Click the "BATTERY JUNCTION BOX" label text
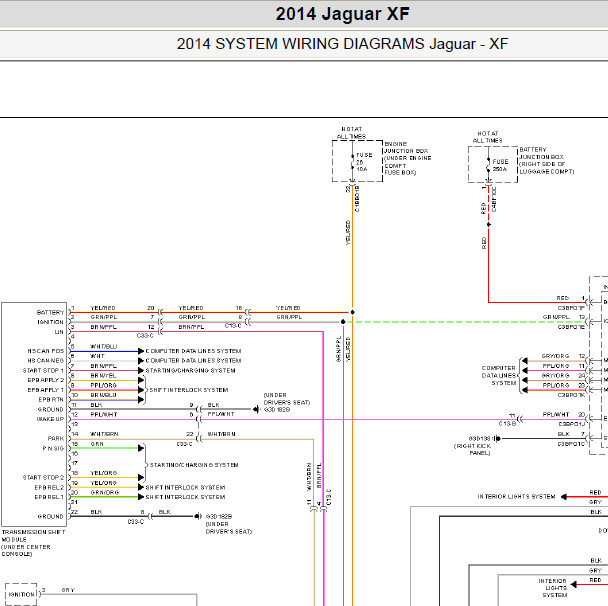This screenshot has width=608, height=606. click(541, 153)
